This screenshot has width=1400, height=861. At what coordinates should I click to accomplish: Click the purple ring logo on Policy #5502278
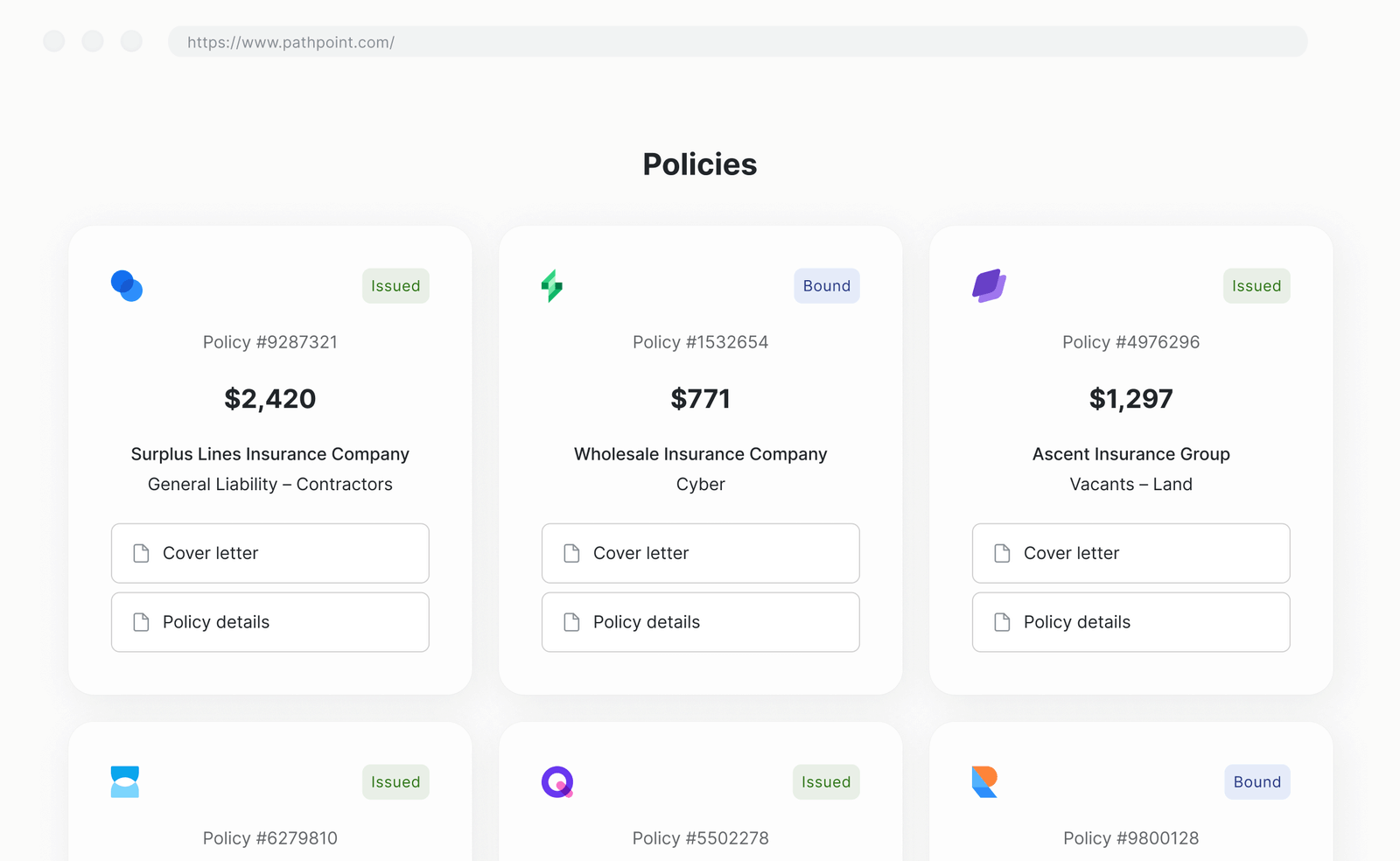tap(557, 781)
